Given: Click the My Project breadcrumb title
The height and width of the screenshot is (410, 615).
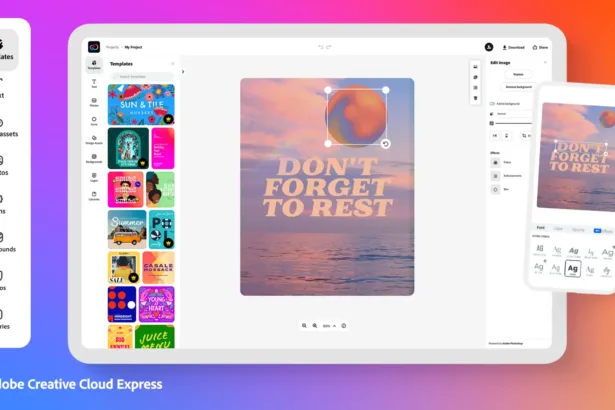Looking at the screenshot, I should [x=133, y=47].
